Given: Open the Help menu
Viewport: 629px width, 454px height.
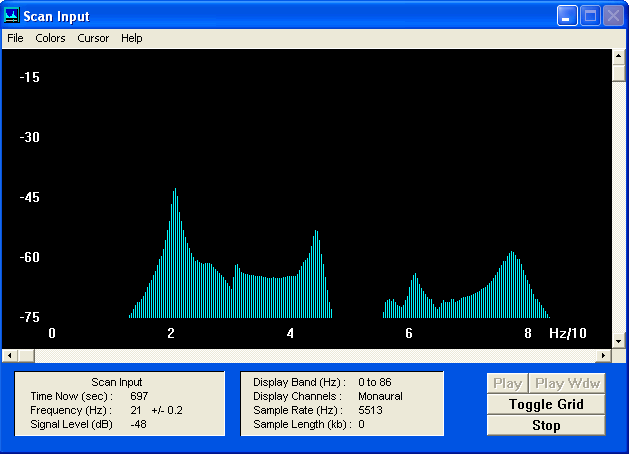Looking at the screenshot, I should pos(132,38).
